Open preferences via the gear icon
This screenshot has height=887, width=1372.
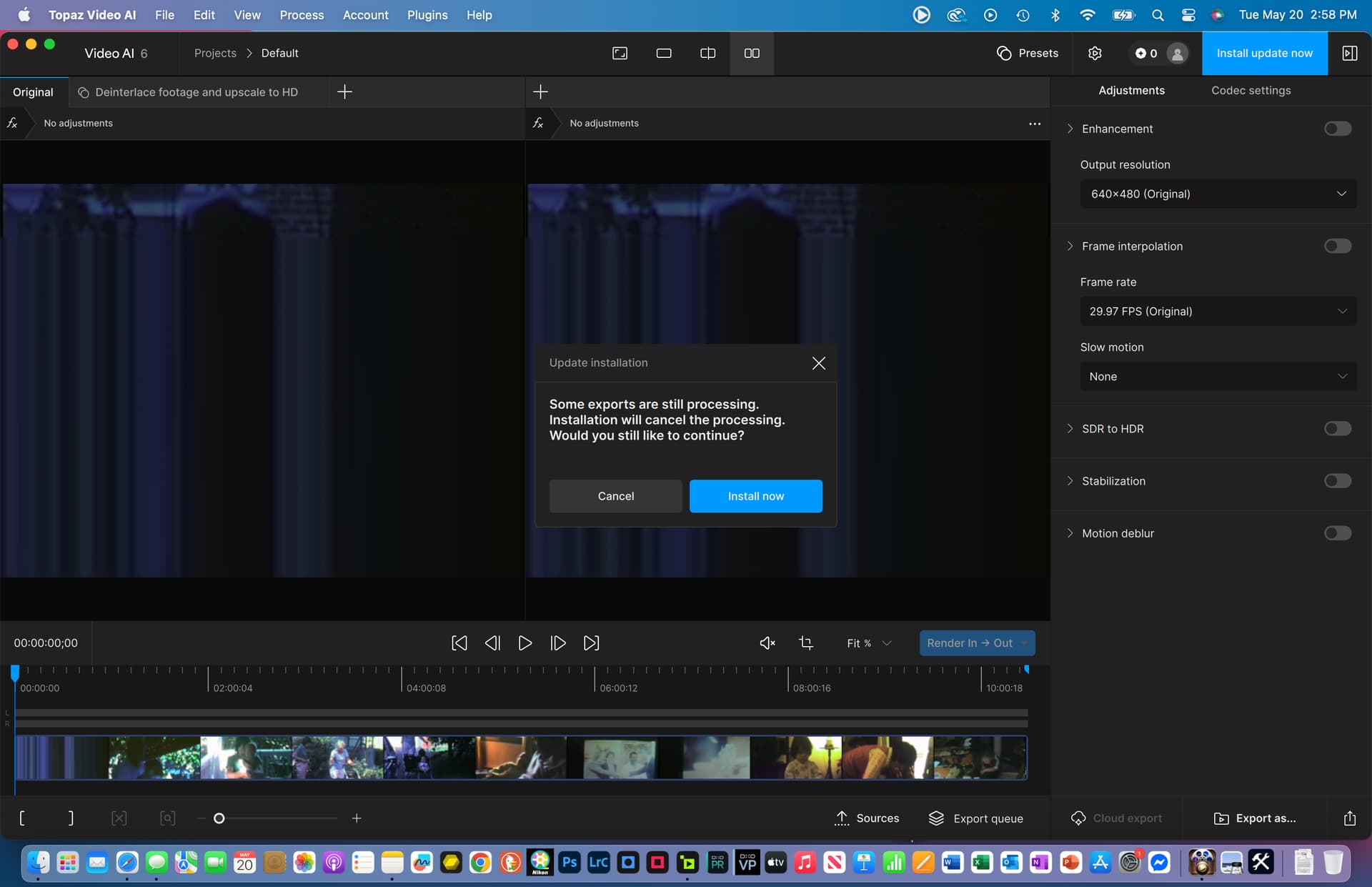(x=1095, y=53)
